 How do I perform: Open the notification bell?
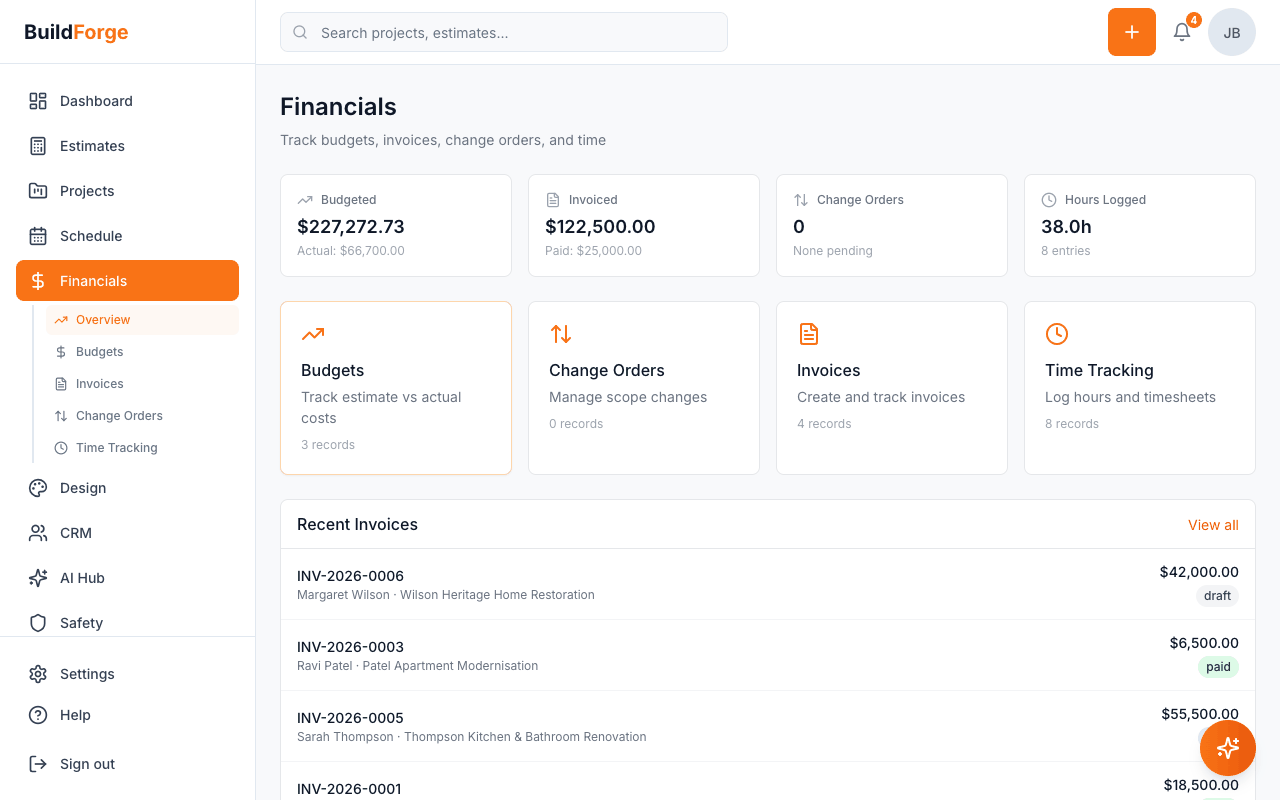pos(1181,31)
